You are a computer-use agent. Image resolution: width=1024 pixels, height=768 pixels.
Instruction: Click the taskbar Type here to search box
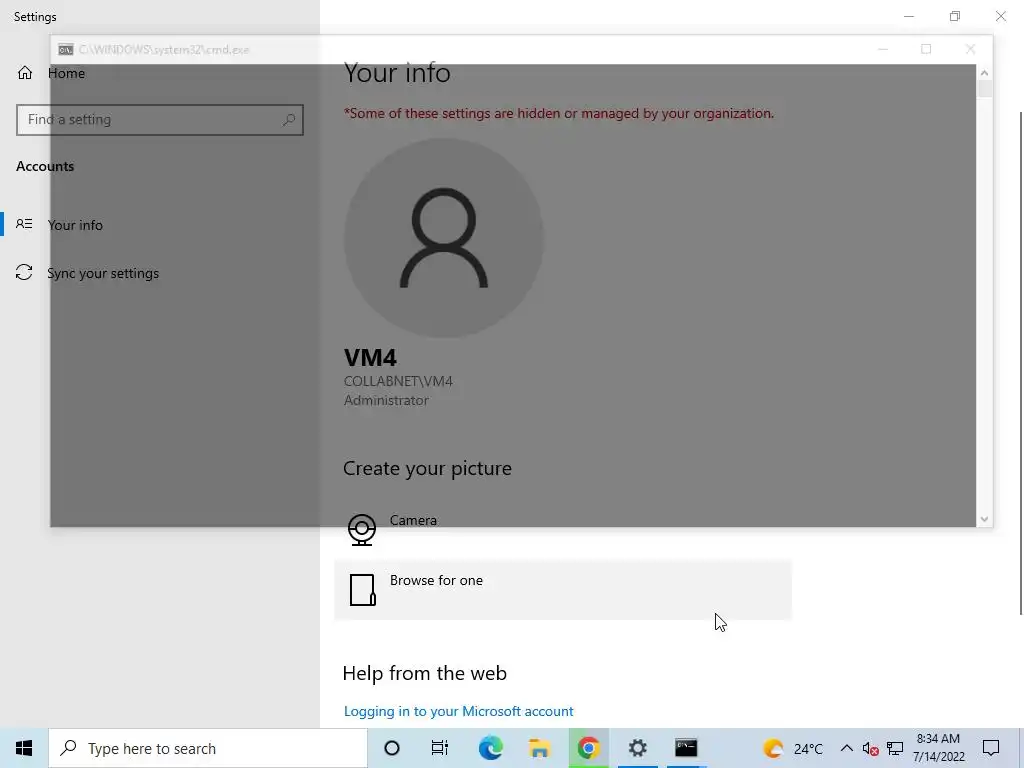(x=208, y=748)
